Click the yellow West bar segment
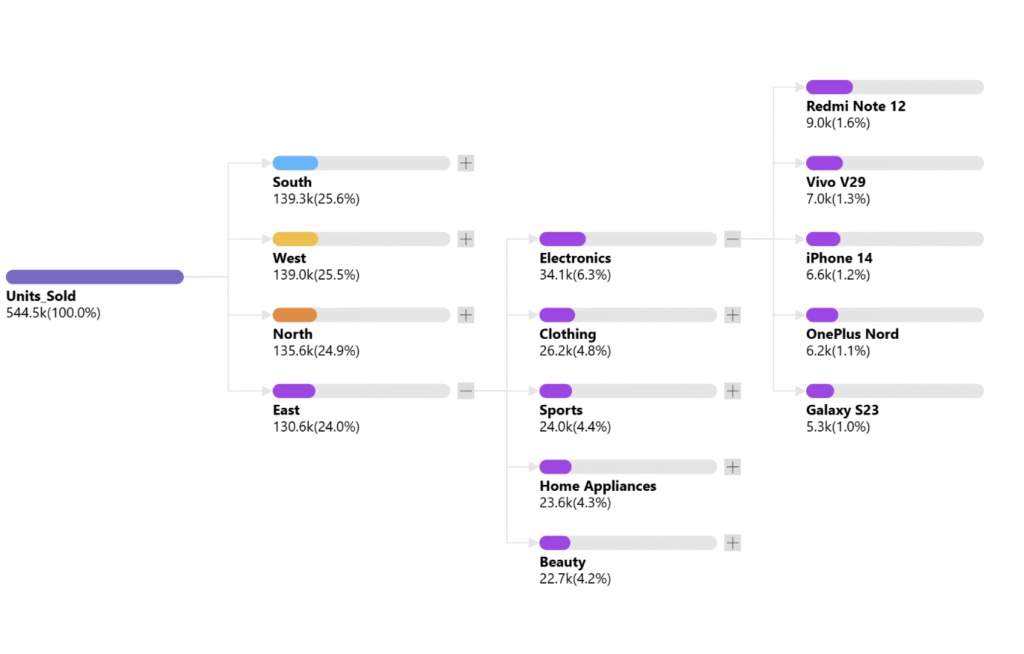The image size is (1024, 654). point(294,238)
